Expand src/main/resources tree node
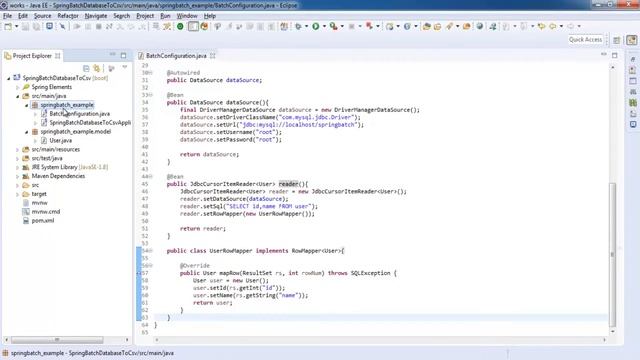640x360 pixels. click(x=18, y=149)
